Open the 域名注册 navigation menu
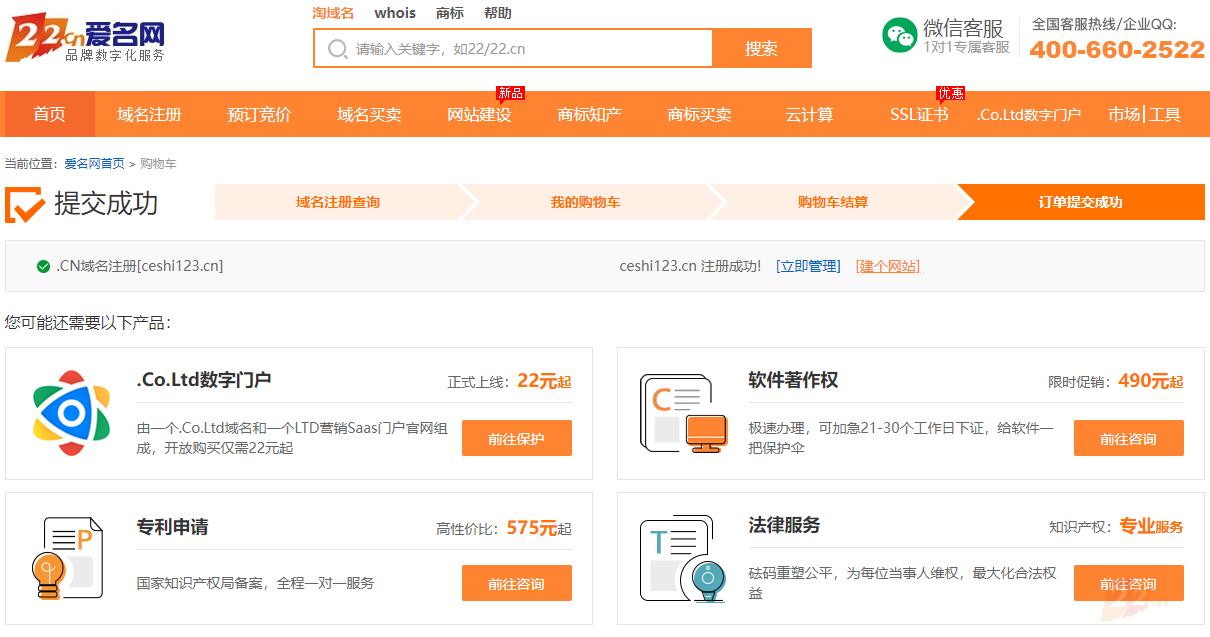 tap(149, 114)
